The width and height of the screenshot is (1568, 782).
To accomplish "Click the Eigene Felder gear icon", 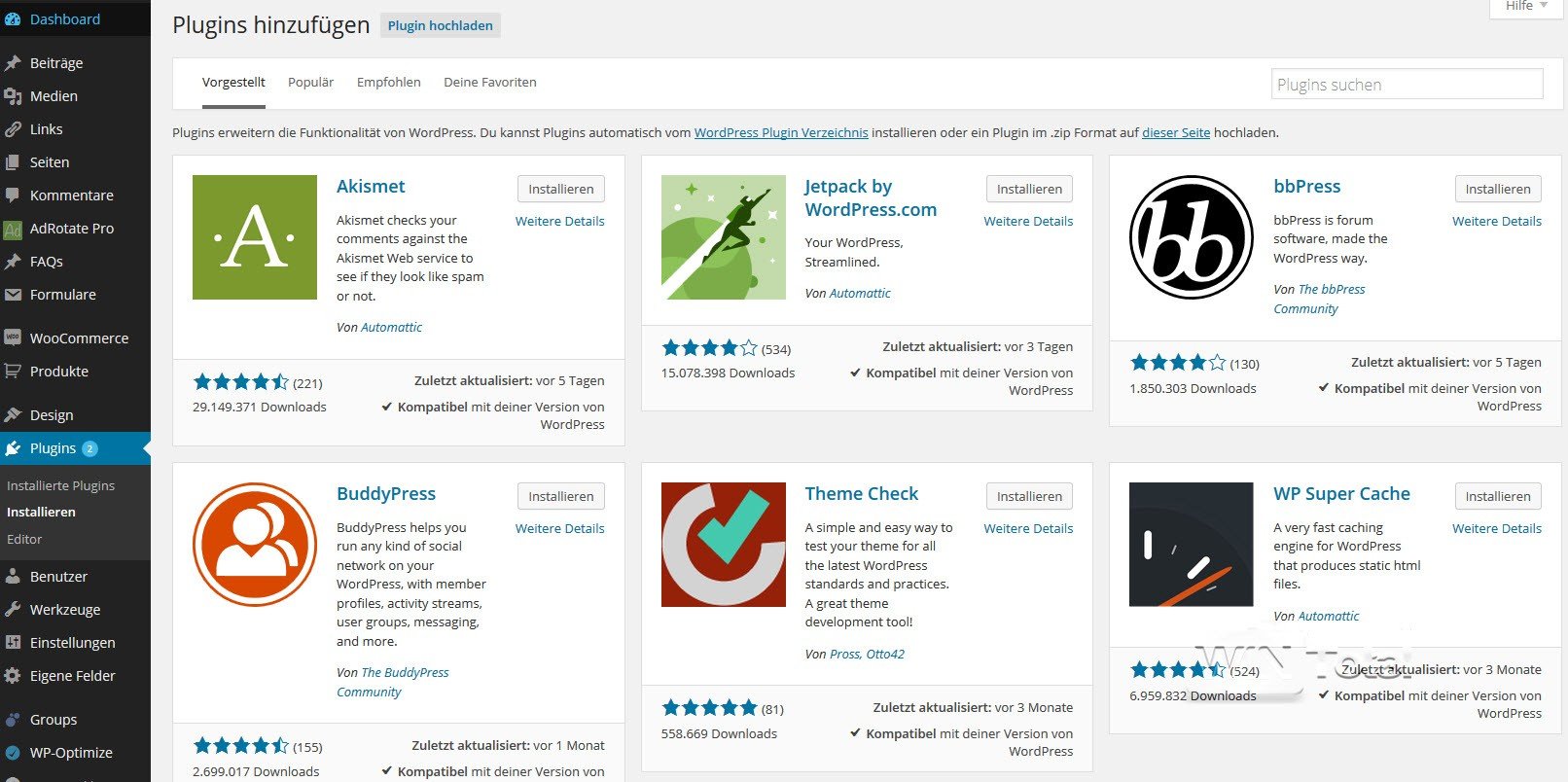I will coord(13,676).
